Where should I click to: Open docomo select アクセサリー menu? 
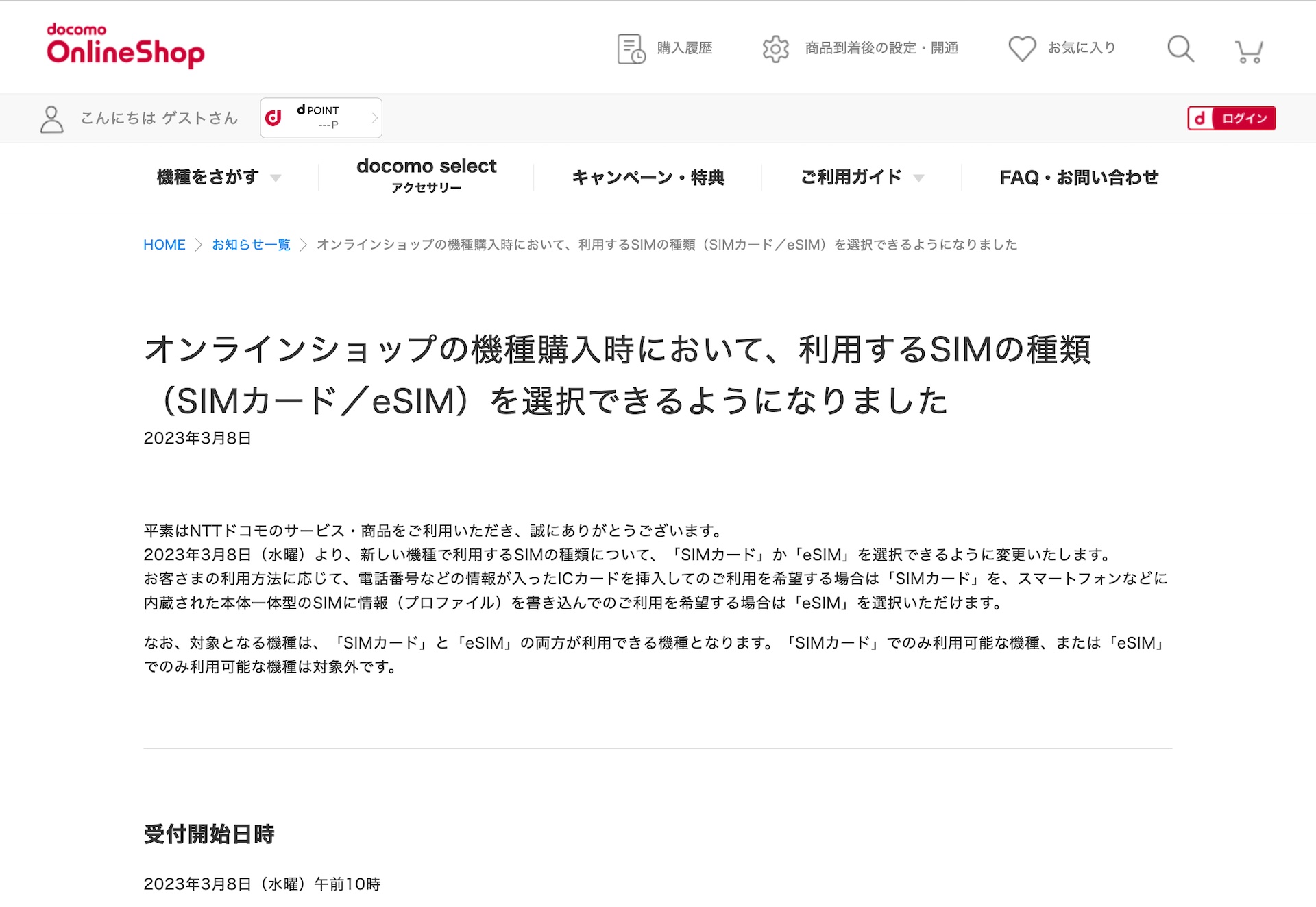[x=426, y=176]
